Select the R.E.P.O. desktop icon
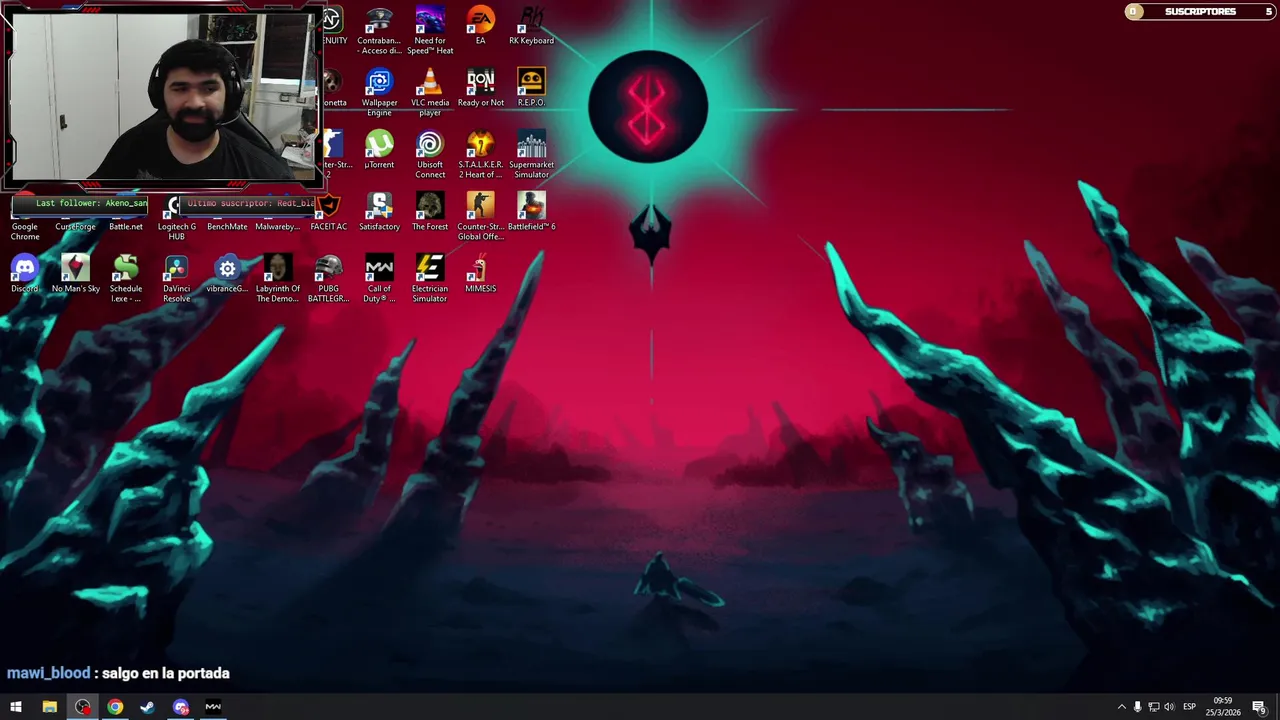The height and width of the screenshot is (720, 1280). click(531, 88)
